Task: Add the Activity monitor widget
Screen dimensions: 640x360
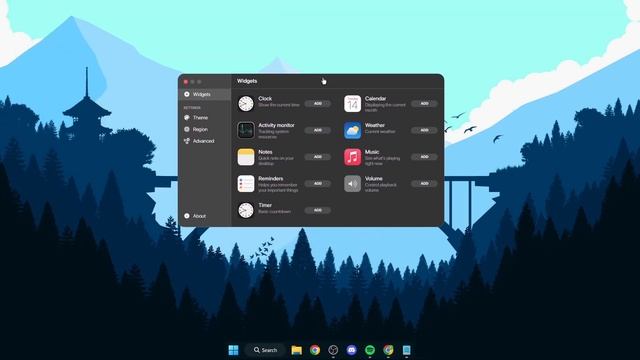Action: coord(318,130)
